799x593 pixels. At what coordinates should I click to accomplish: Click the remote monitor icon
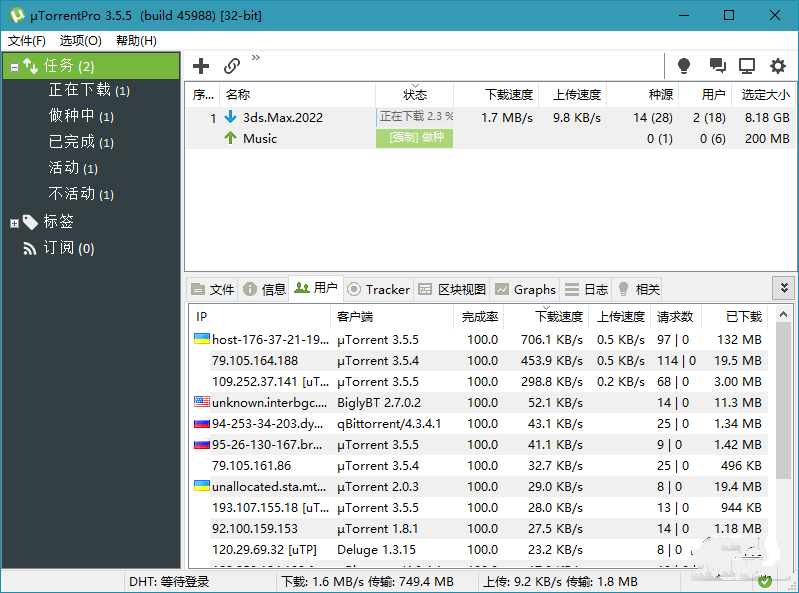[x=747, y=66]
